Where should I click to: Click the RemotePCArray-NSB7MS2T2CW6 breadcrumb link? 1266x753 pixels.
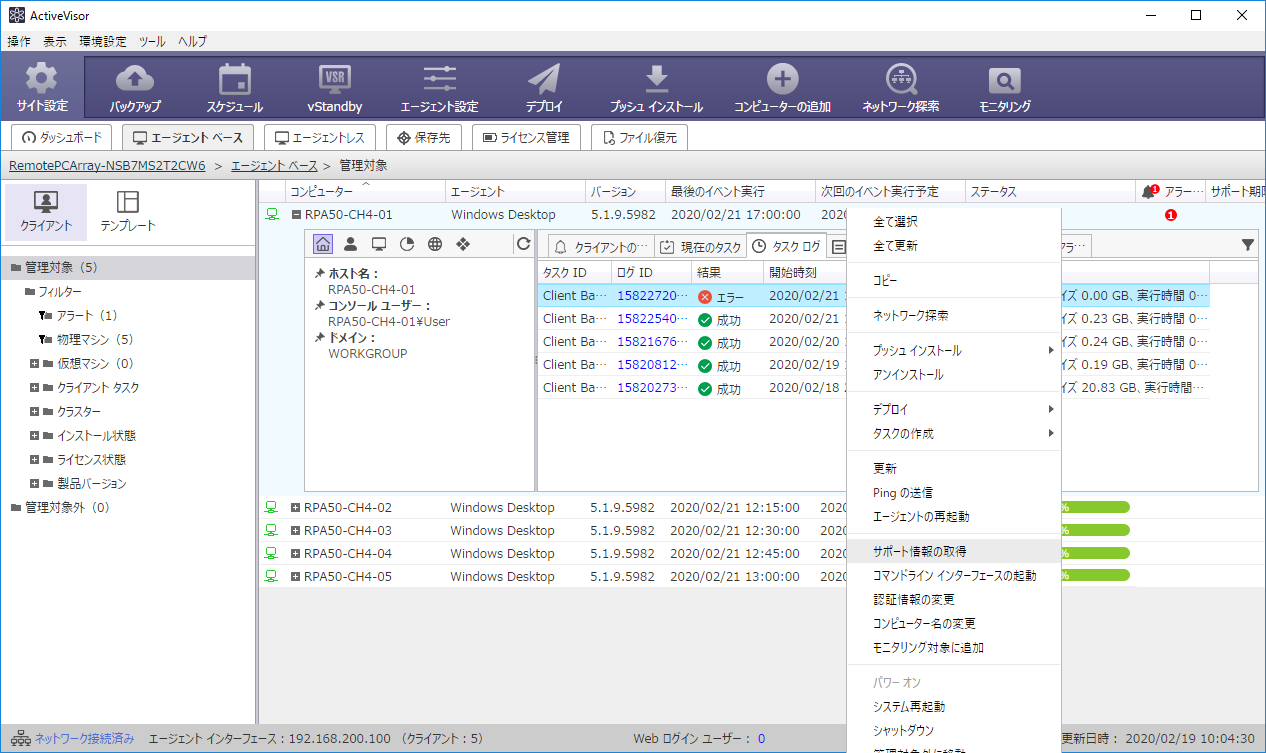(107, 165)
